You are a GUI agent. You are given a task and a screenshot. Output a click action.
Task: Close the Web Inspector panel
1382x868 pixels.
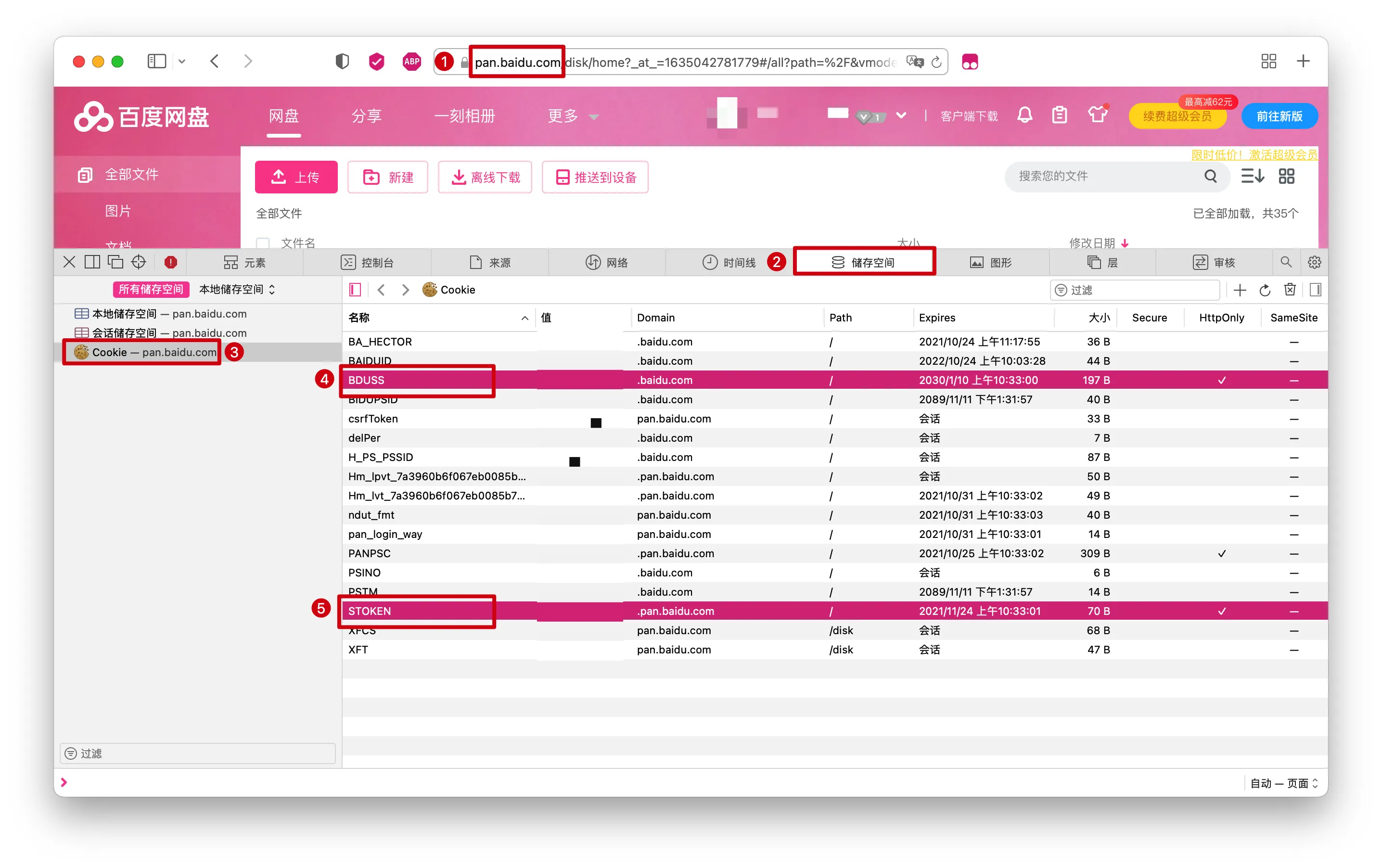pyautogui.click(x=69, y=262)
